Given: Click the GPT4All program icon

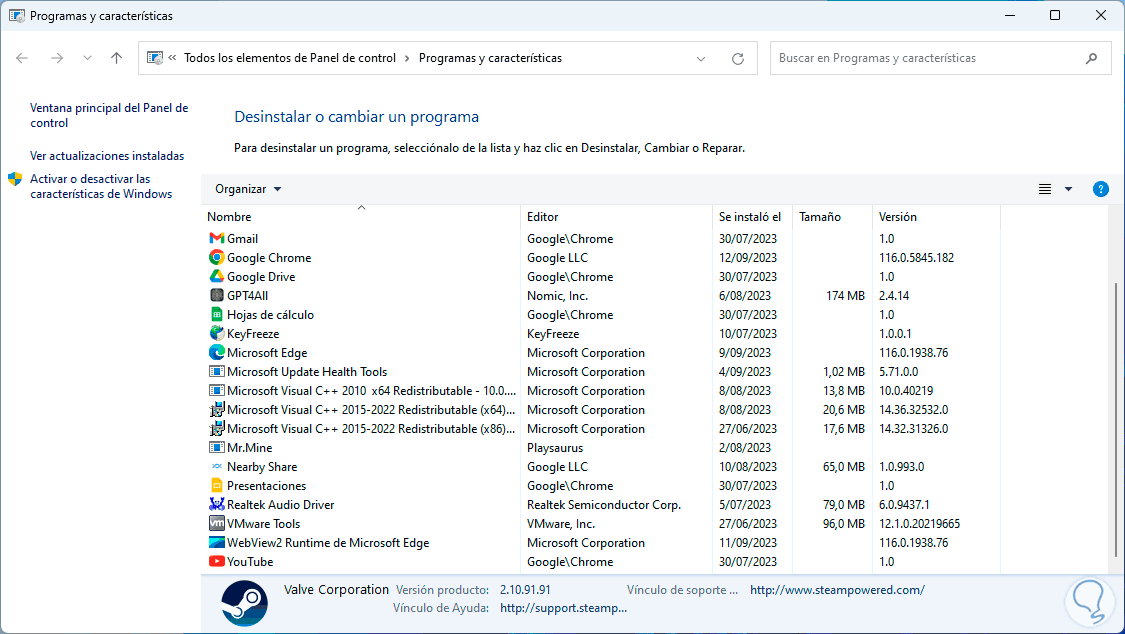Looking at the screenshot, I should 216,295.
